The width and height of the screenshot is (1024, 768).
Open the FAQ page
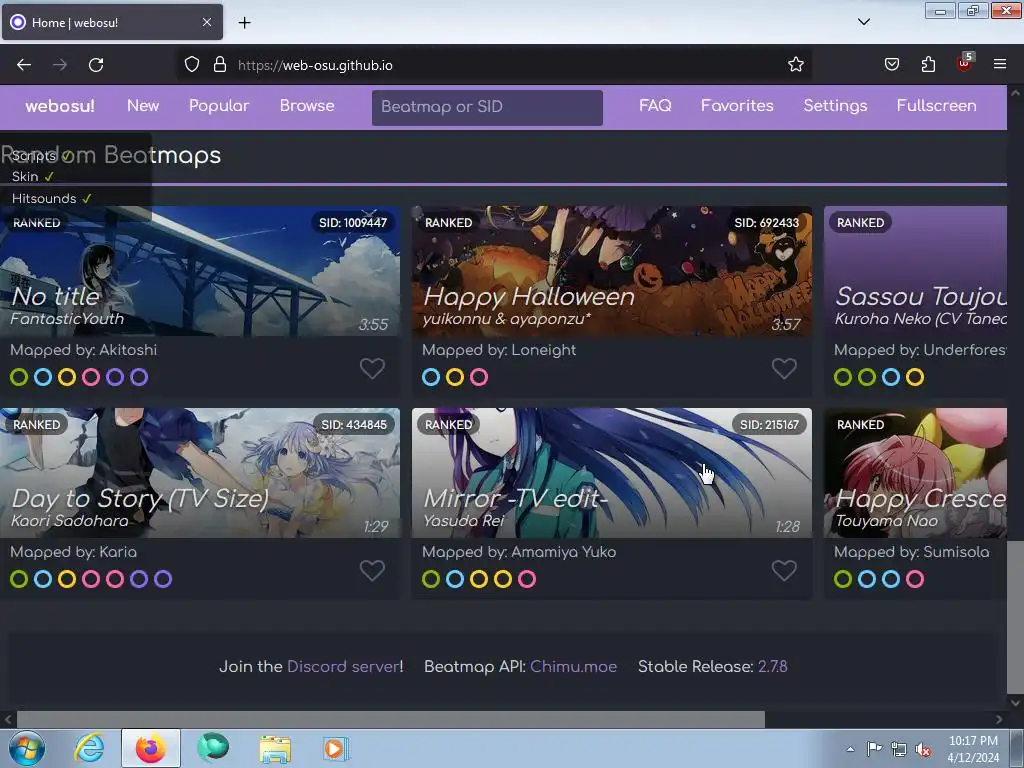point(655,106)
